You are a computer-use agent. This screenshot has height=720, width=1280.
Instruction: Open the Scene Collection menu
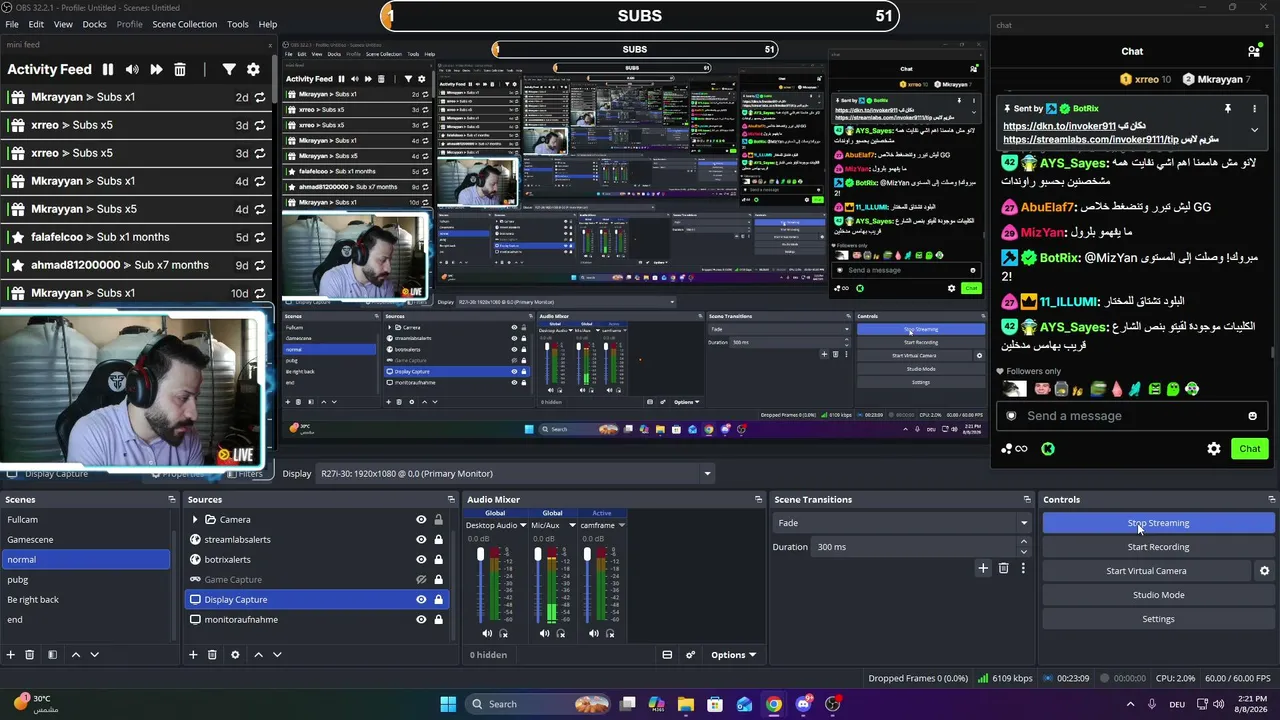(x=184, y=24)
